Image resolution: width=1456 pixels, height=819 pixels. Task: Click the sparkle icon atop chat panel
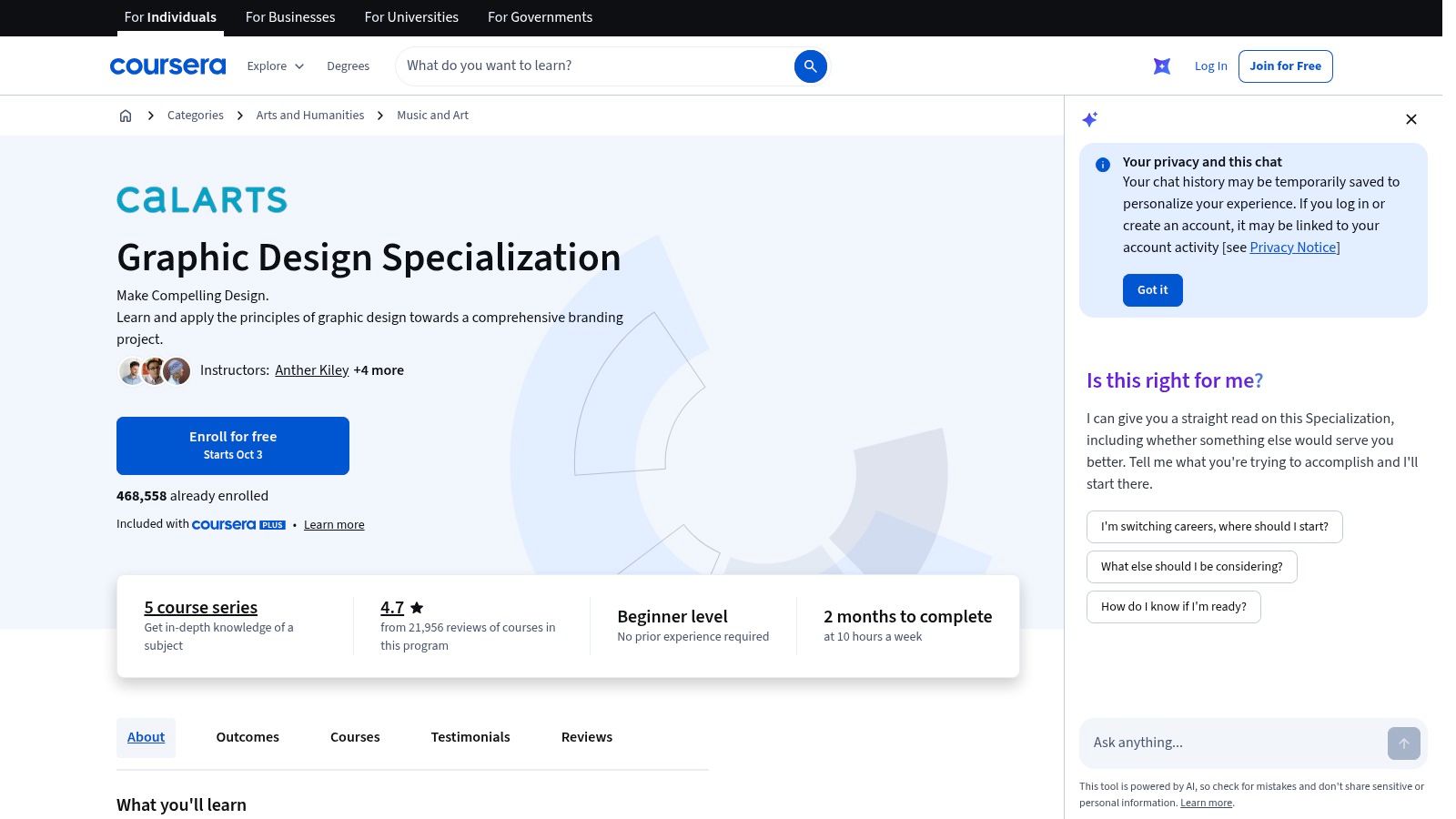[x=1089, y=119]
